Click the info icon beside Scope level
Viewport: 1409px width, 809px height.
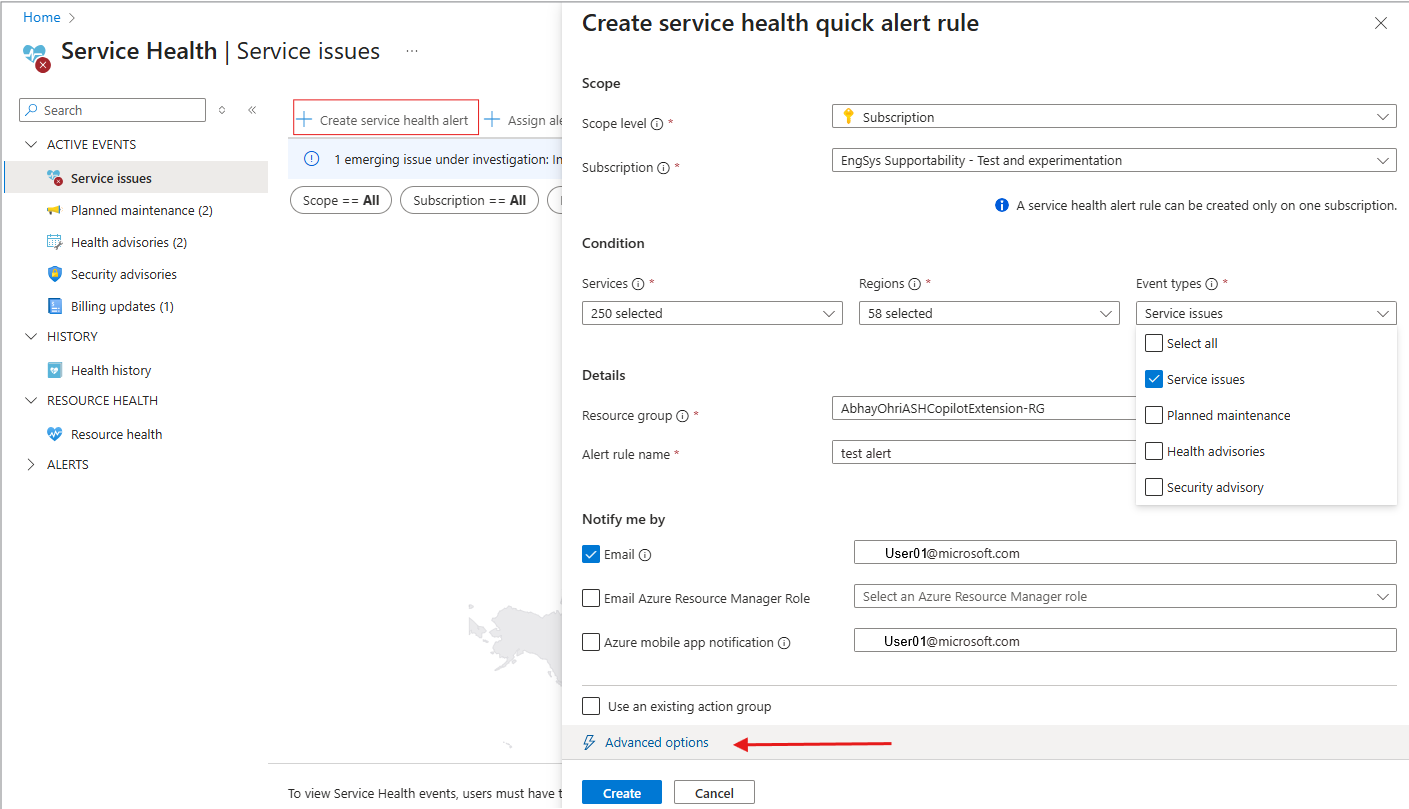657,124
